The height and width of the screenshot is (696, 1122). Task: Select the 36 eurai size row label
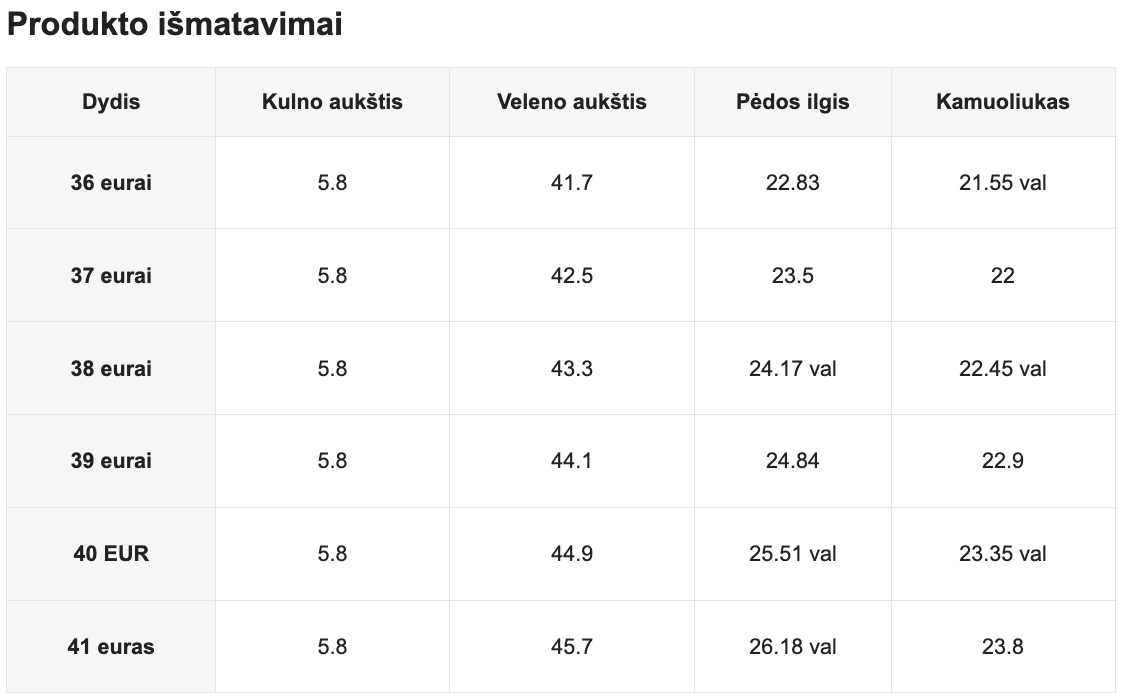coord(111,183)
